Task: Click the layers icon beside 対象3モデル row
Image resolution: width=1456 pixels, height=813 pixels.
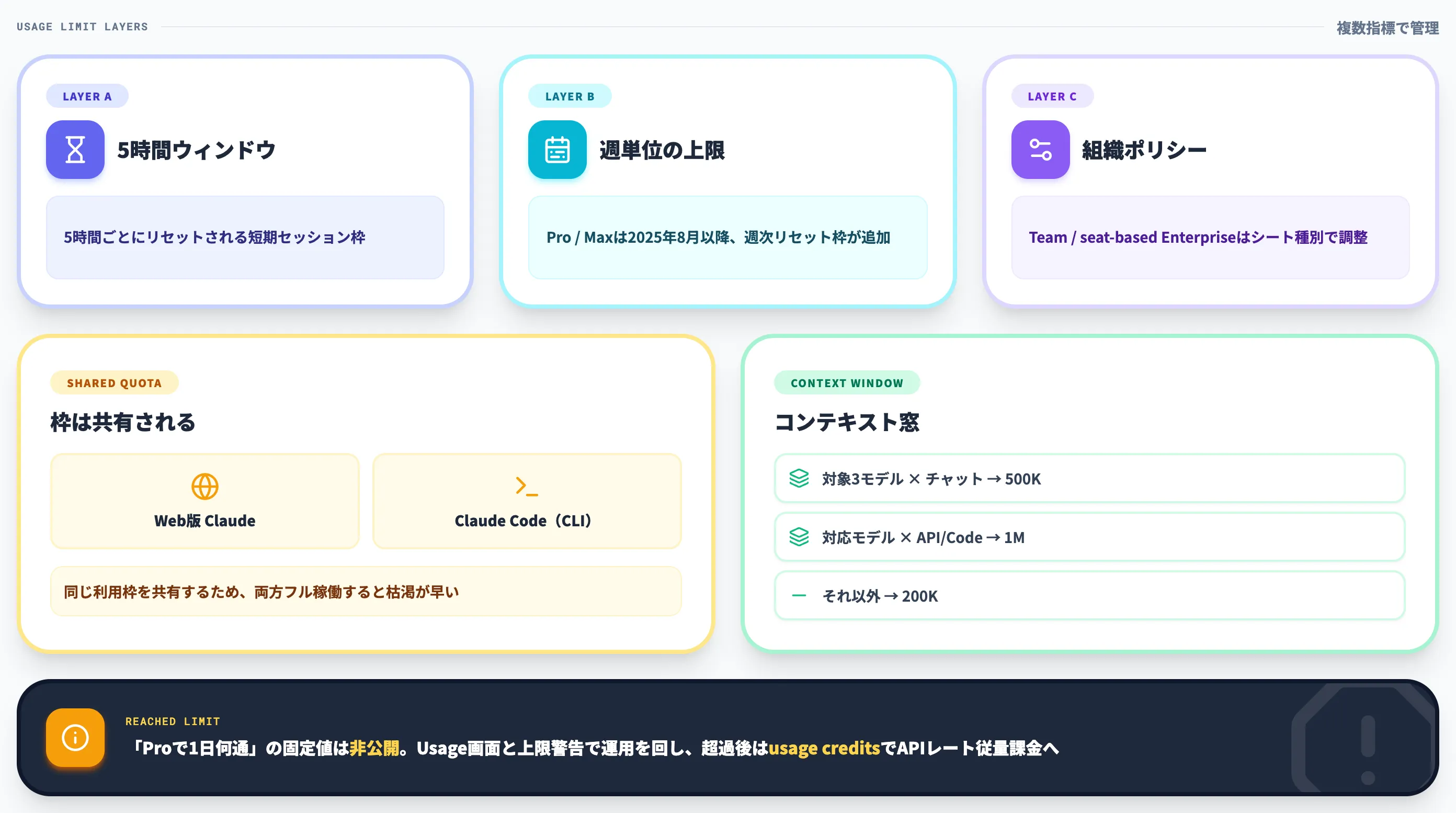Action: [x=799, y=478]
